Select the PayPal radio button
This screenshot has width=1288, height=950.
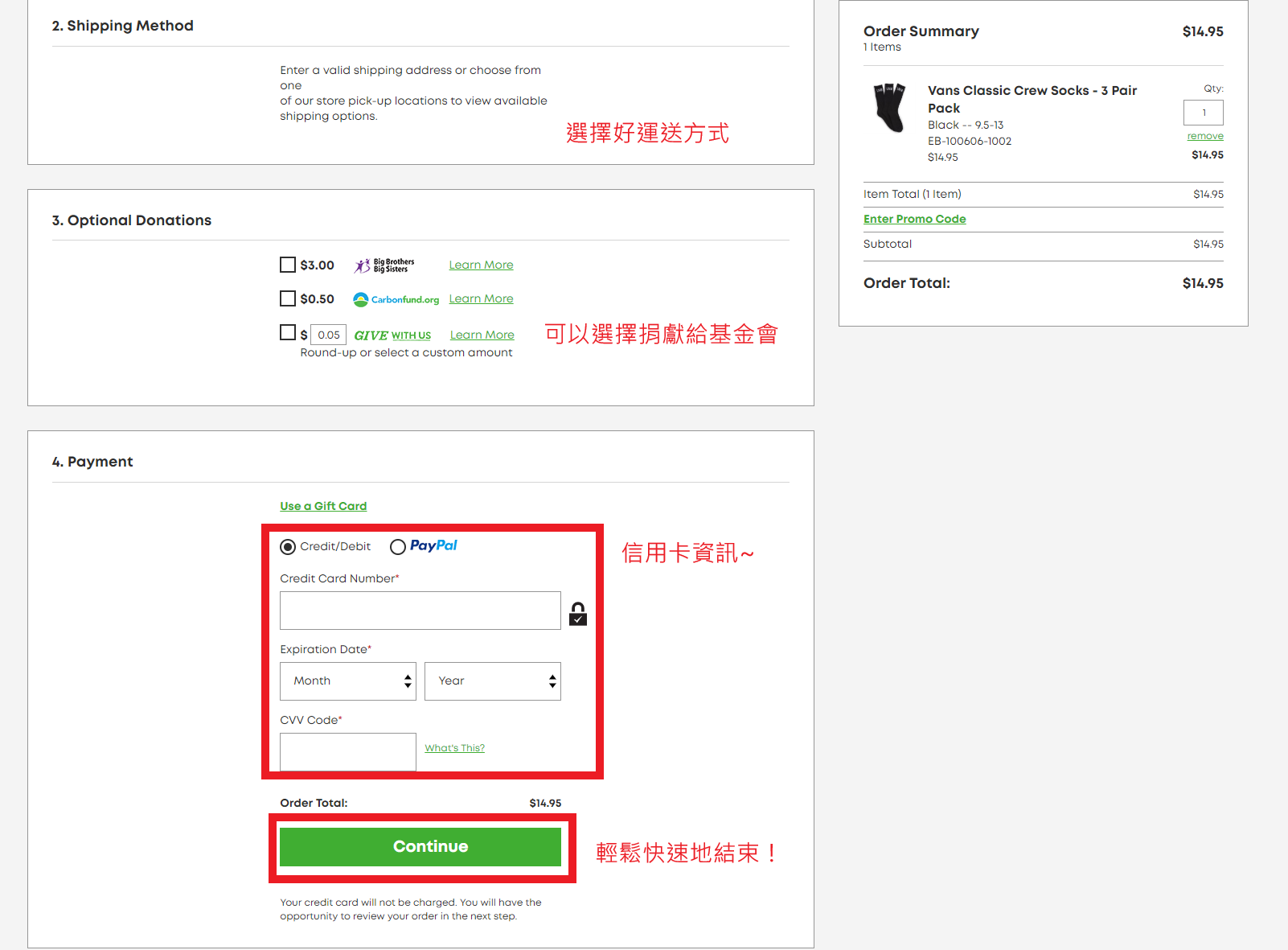pos(398,547)
